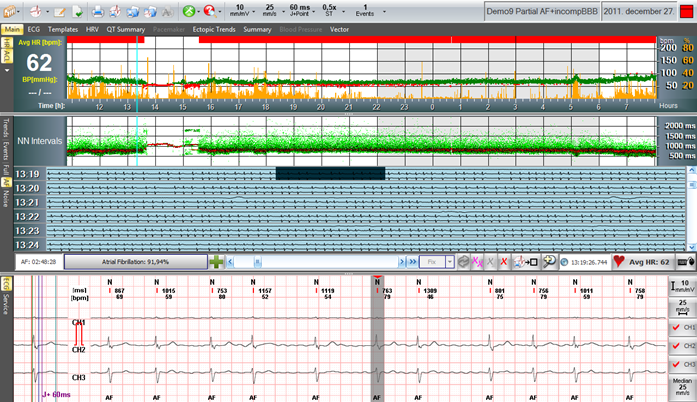
Task: Open the Summary tab
Action: point(257,29)
